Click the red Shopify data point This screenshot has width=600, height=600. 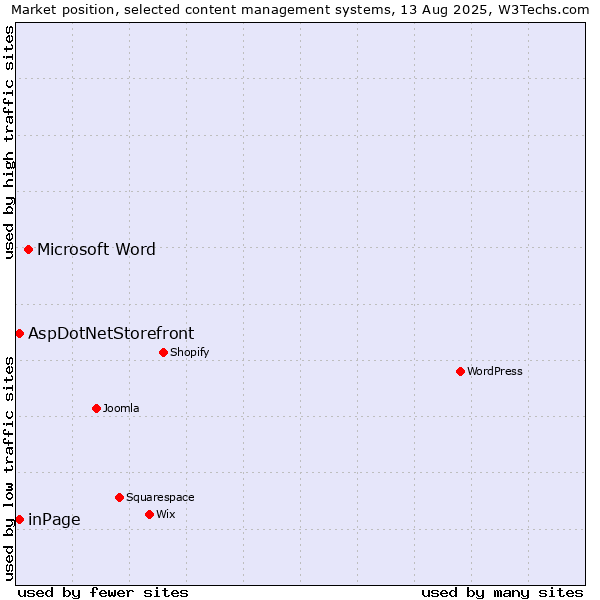click(163, 352)
